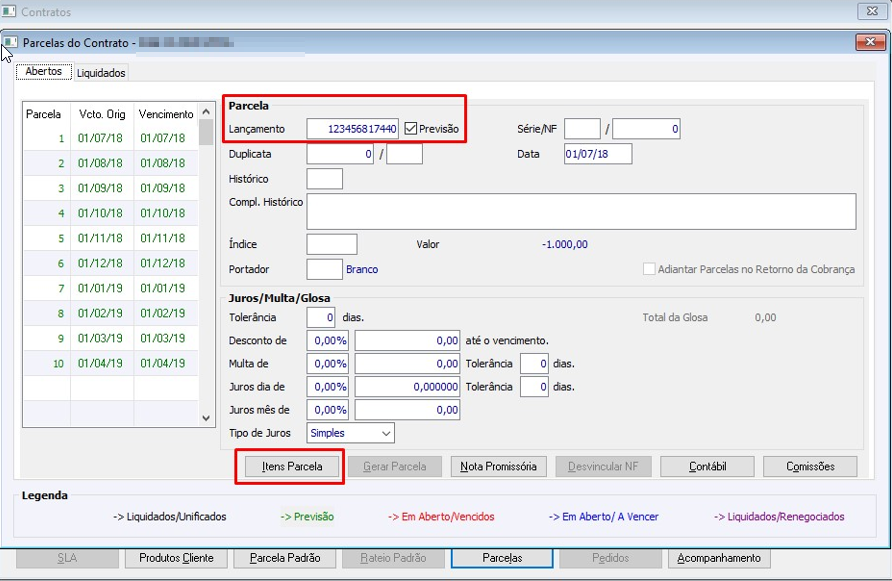Select parcela 8 row dated 01/02/19
Viewport: 892px width, 581px height.
pos(110,314)
